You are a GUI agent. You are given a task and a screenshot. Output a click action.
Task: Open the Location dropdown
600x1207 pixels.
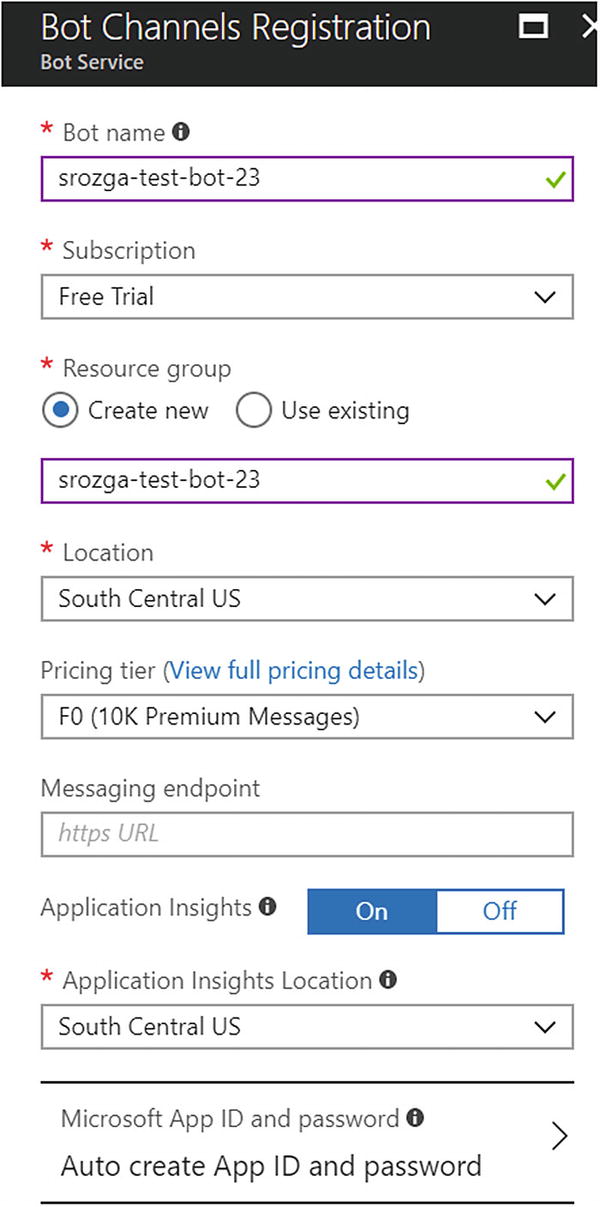coord(307,599)
